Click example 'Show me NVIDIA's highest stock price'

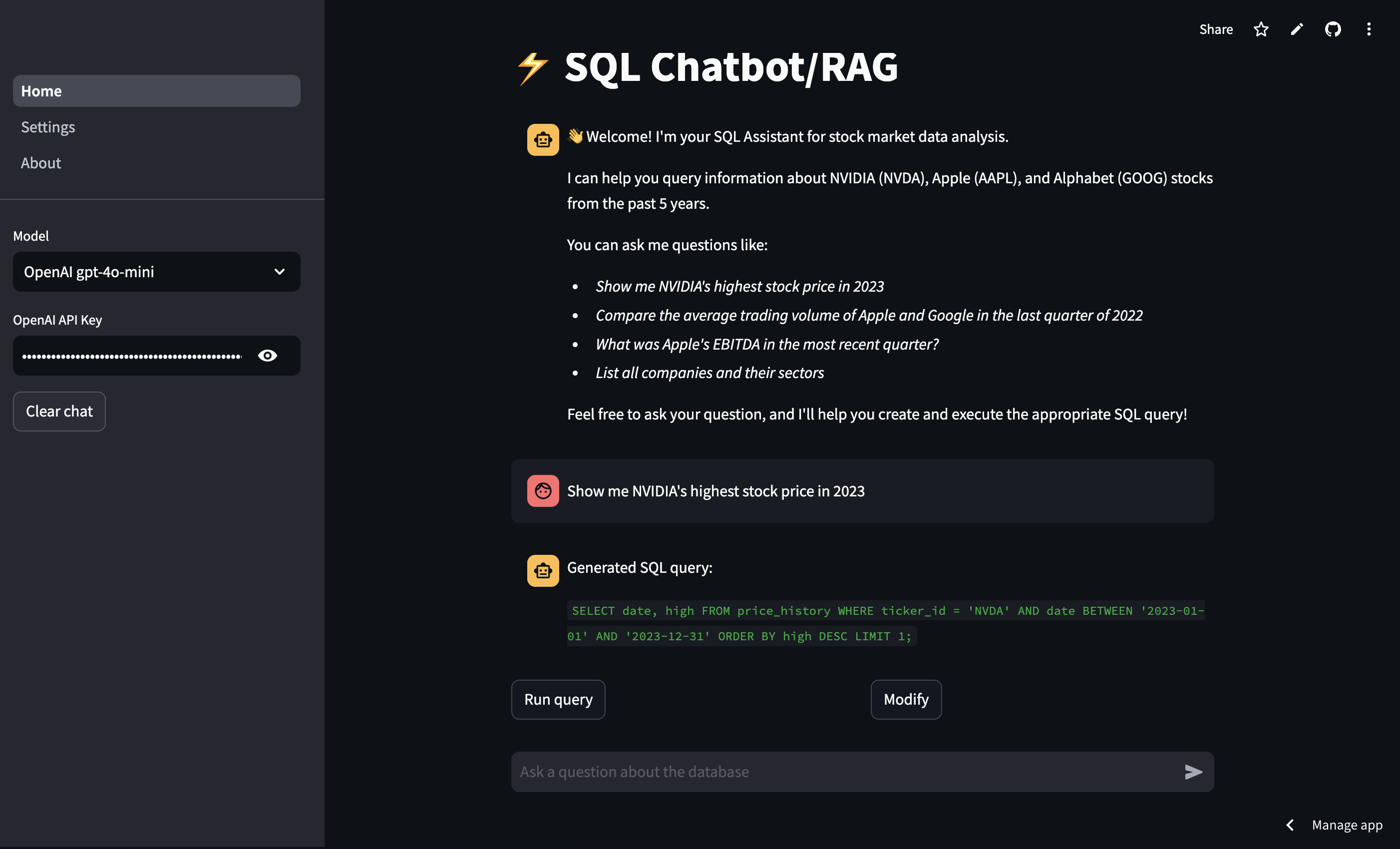point(739,286)
